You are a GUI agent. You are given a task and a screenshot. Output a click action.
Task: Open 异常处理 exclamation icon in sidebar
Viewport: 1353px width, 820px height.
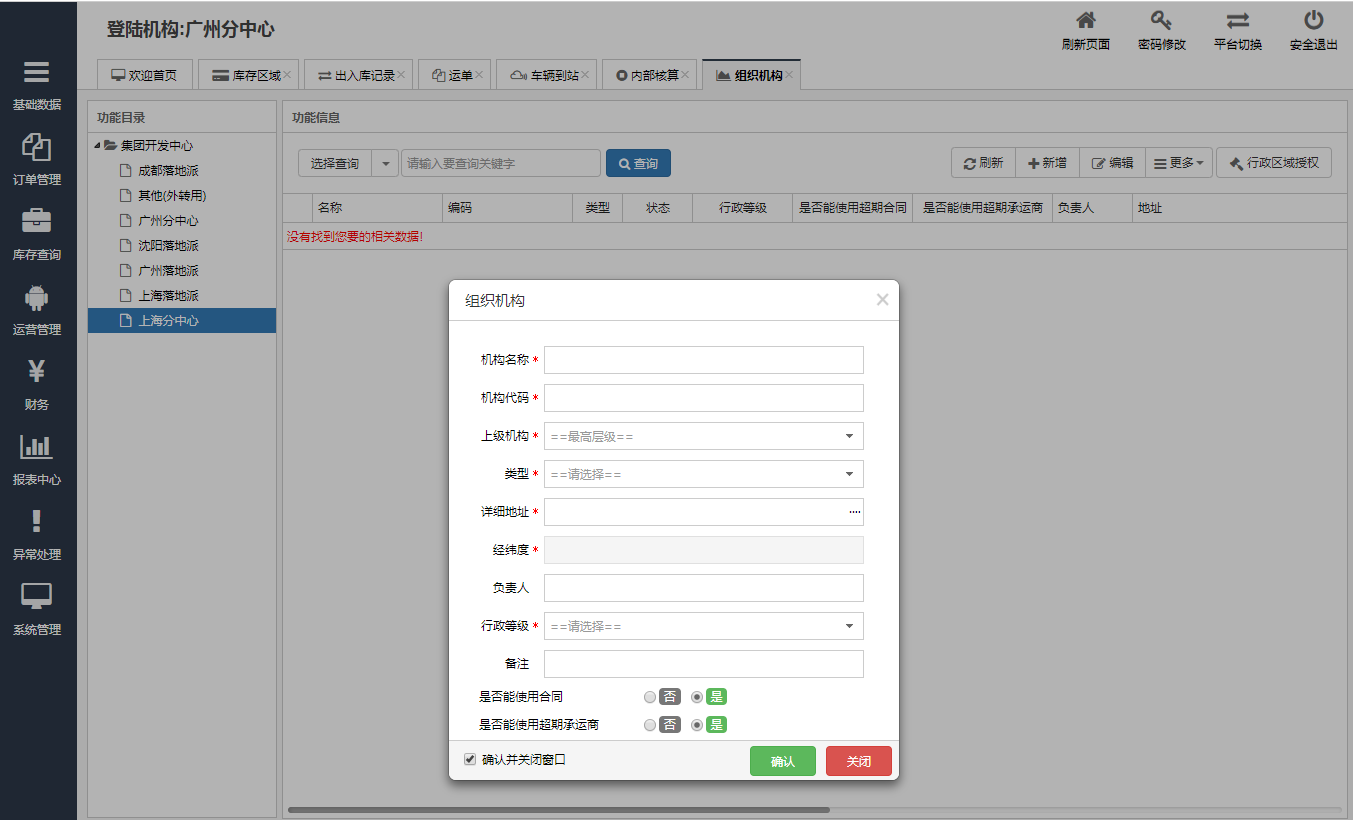click(x=37, y=521)
